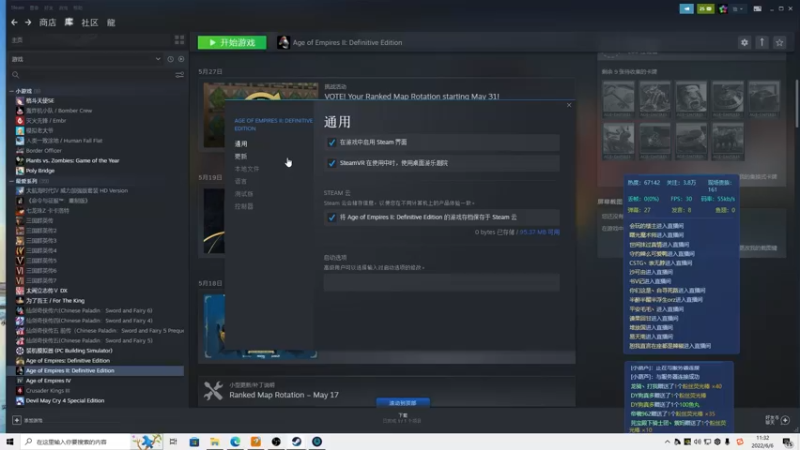
Task: Select Bomber Crew in library list
Action: click(x=59, y=111)
